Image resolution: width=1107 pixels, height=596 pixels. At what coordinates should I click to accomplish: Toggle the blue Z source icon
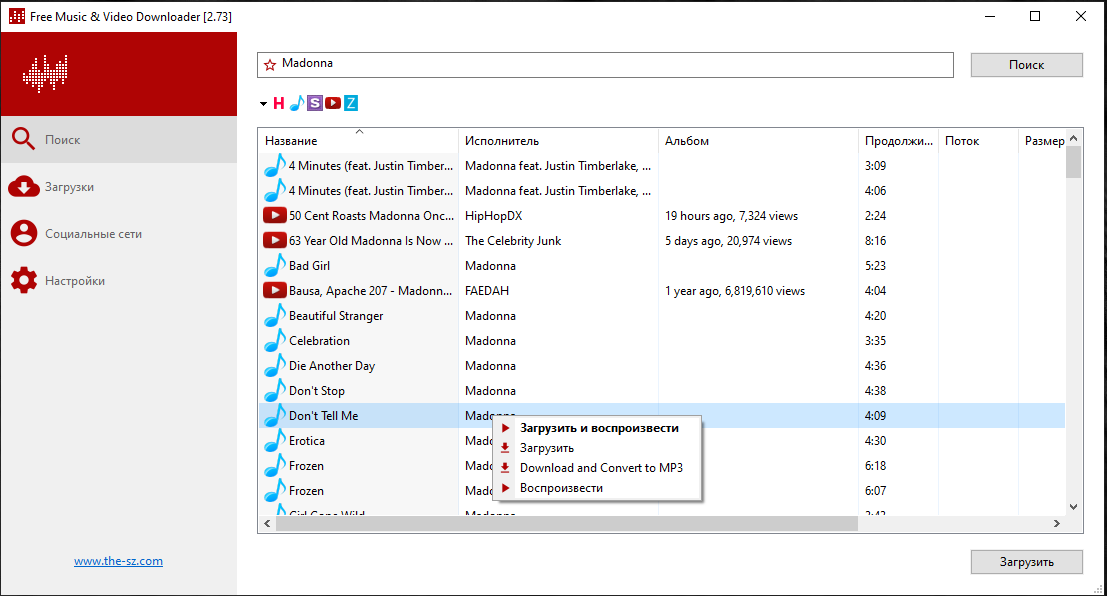[351, 103]
